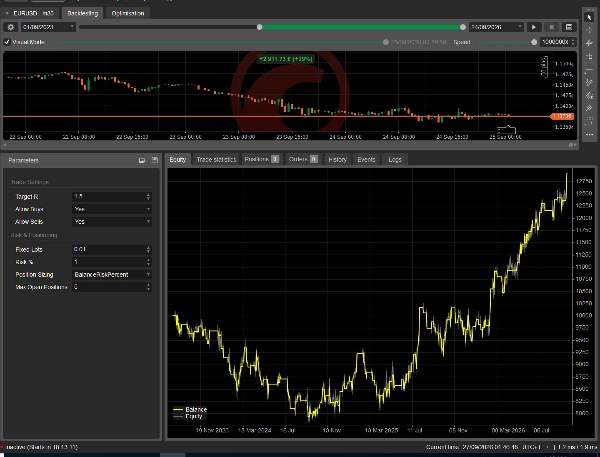
Task: Open the Logs tab
Action: (x=395, y=160)
